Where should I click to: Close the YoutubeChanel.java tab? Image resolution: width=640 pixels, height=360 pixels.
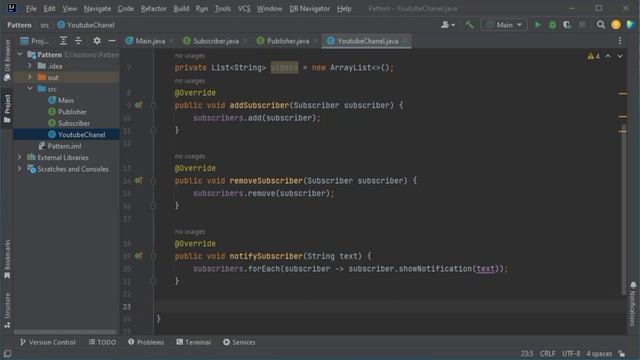coord(404,41)
